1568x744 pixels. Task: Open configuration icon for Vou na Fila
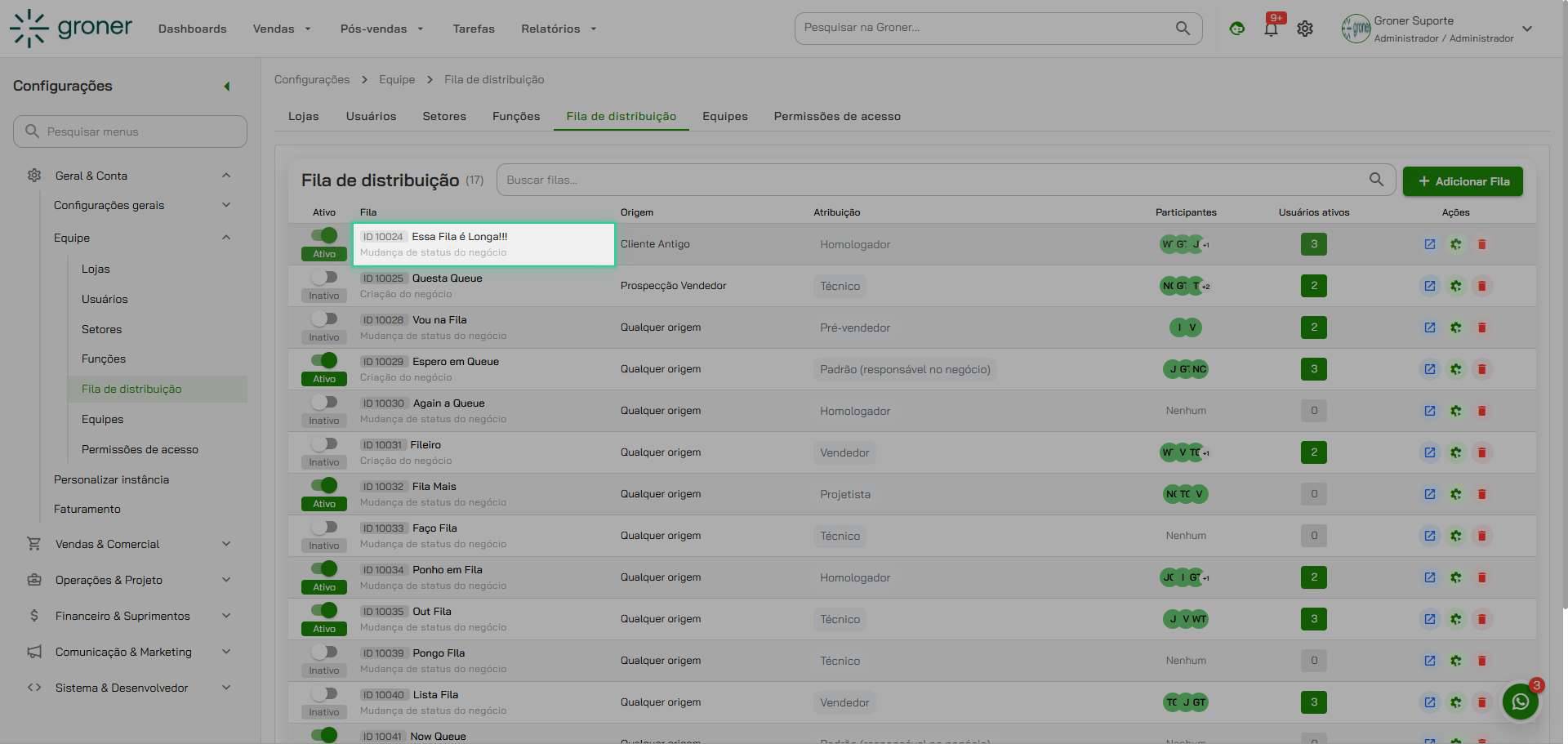(1455, 327)
